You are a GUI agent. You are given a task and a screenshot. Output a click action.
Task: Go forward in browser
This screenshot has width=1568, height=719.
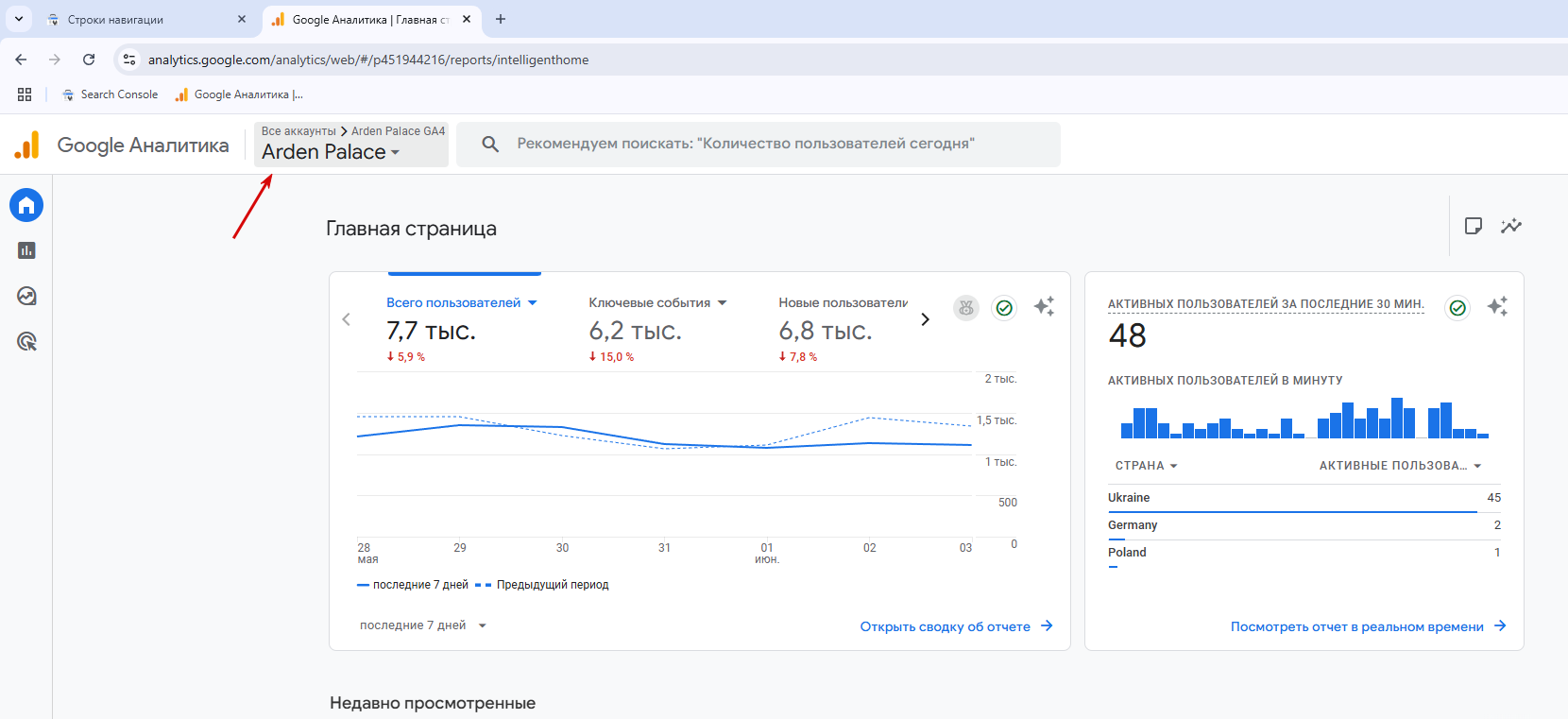pyautogui.click(x=55, y=60)
